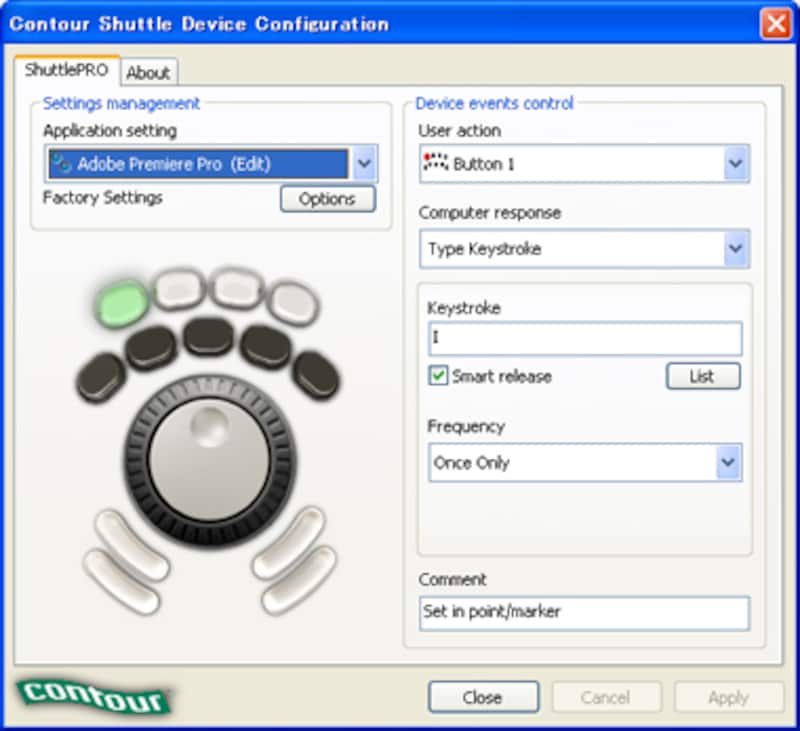Image resolution: width=800 pixels, height=731 pixels.
Task: Open the Computer response dropdown
Action: pyautogui.click(x=736, y=249)
